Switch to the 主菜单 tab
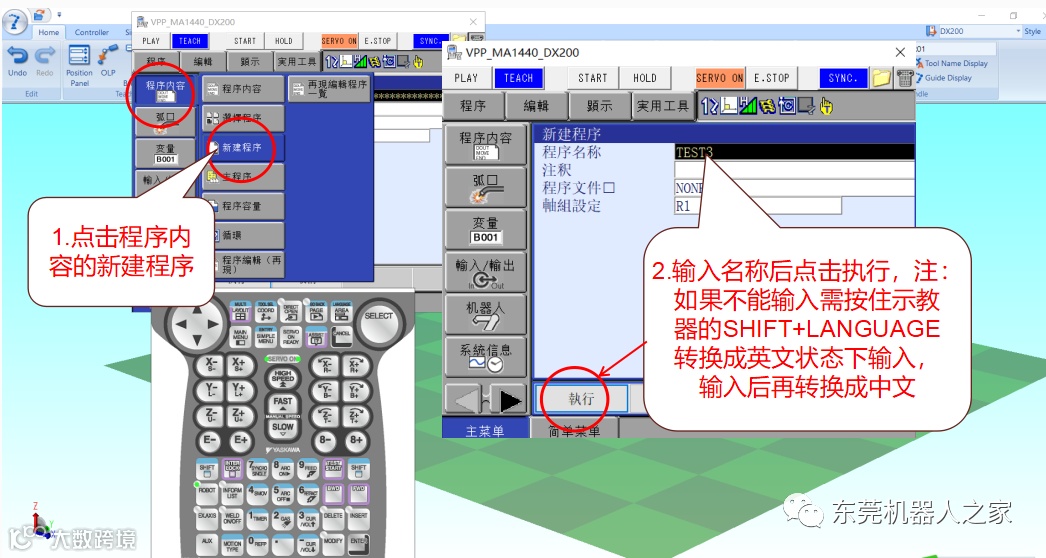Viewport: 1046px width, 558px height. (485, 431)
